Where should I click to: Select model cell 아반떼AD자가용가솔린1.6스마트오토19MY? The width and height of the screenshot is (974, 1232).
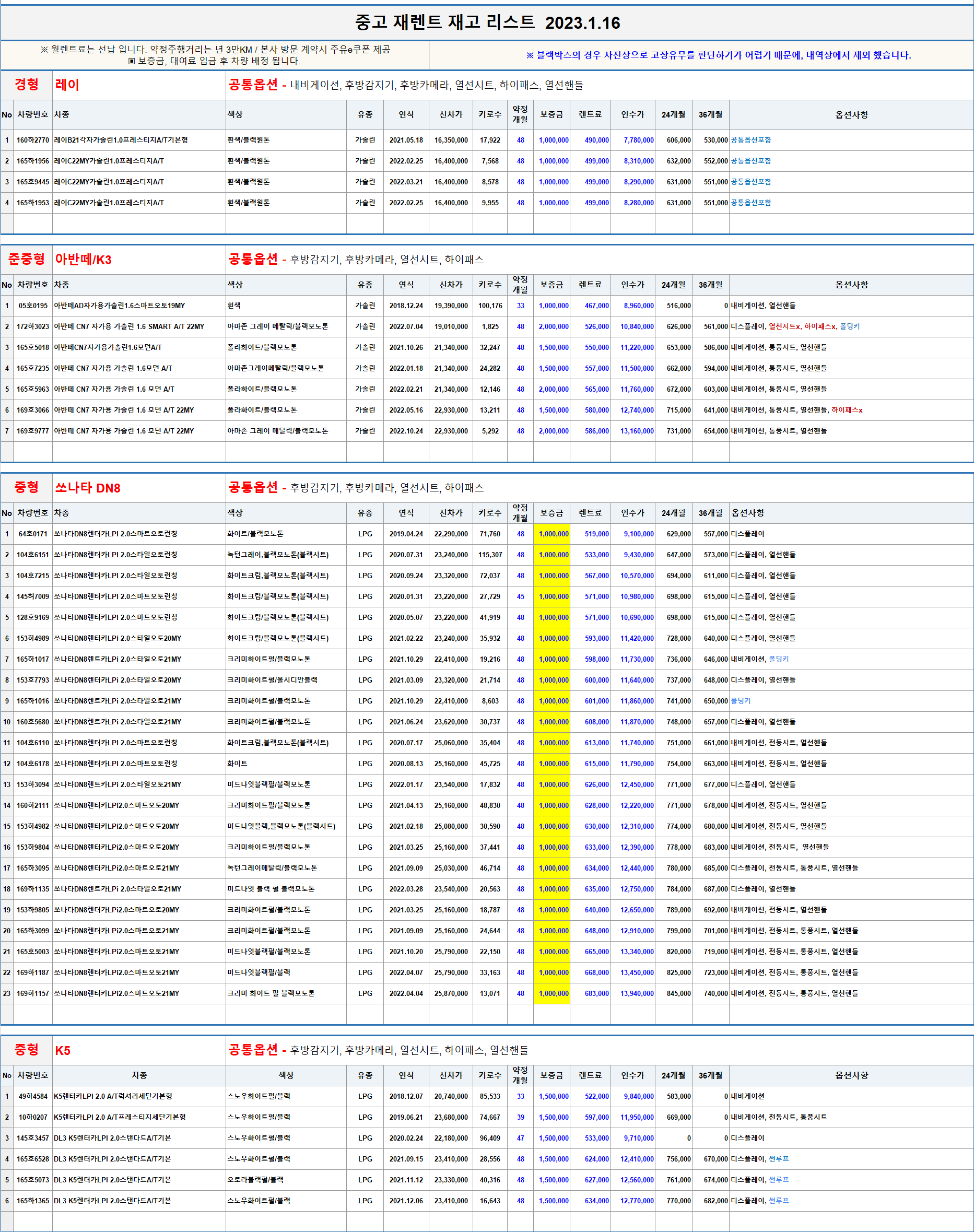pos(139,306)
